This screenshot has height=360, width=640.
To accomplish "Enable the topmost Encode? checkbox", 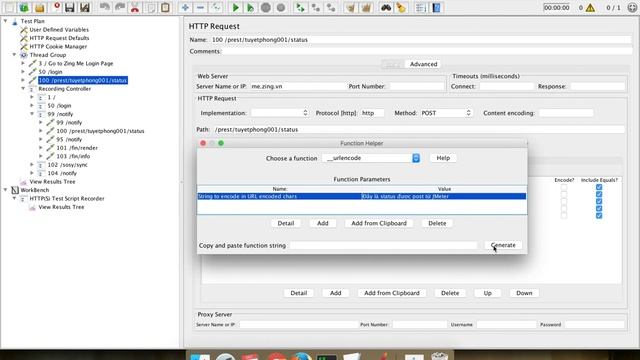I will (x=564, y=187).
